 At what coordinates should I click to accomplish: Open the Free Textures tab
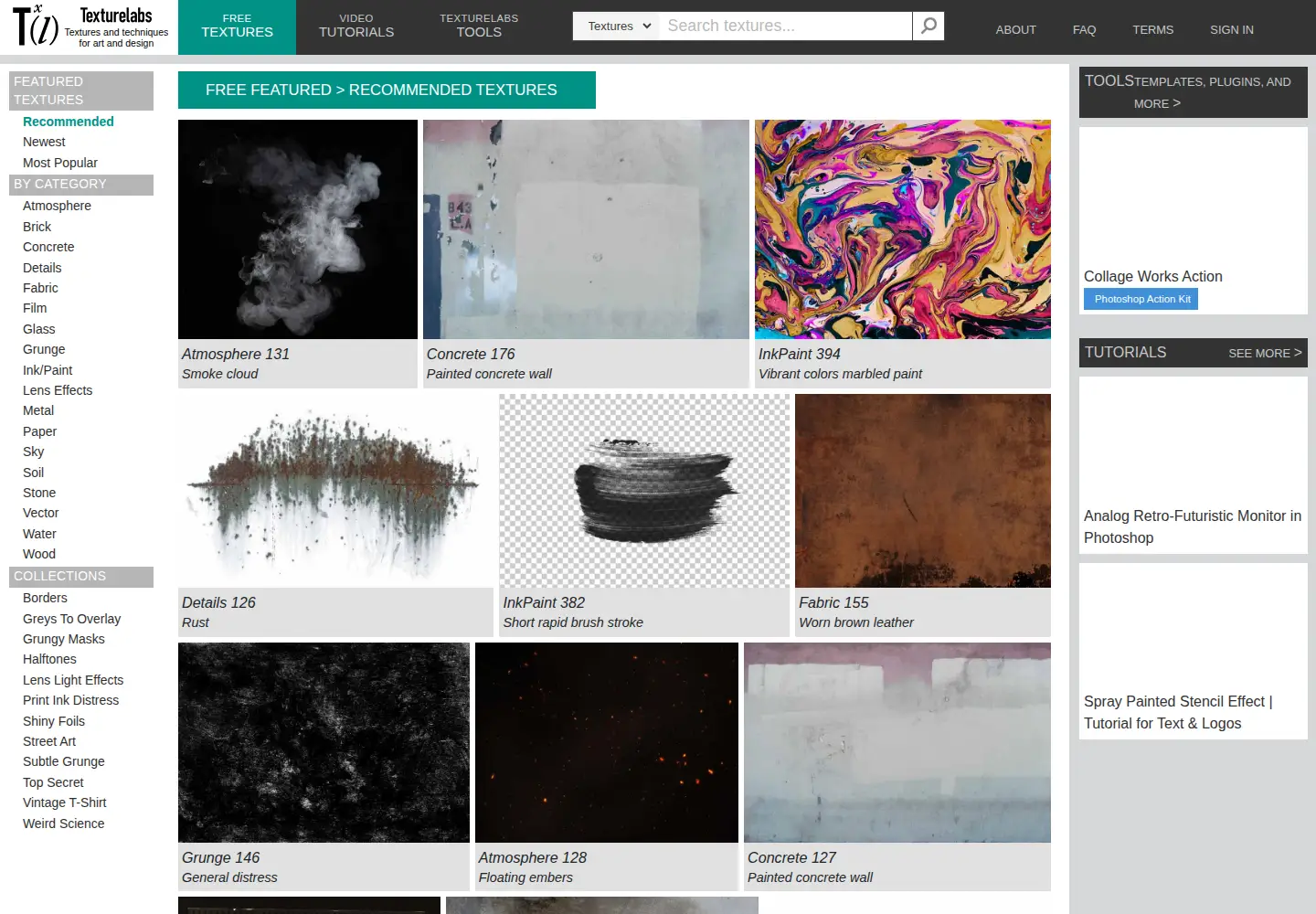point(237,27)
